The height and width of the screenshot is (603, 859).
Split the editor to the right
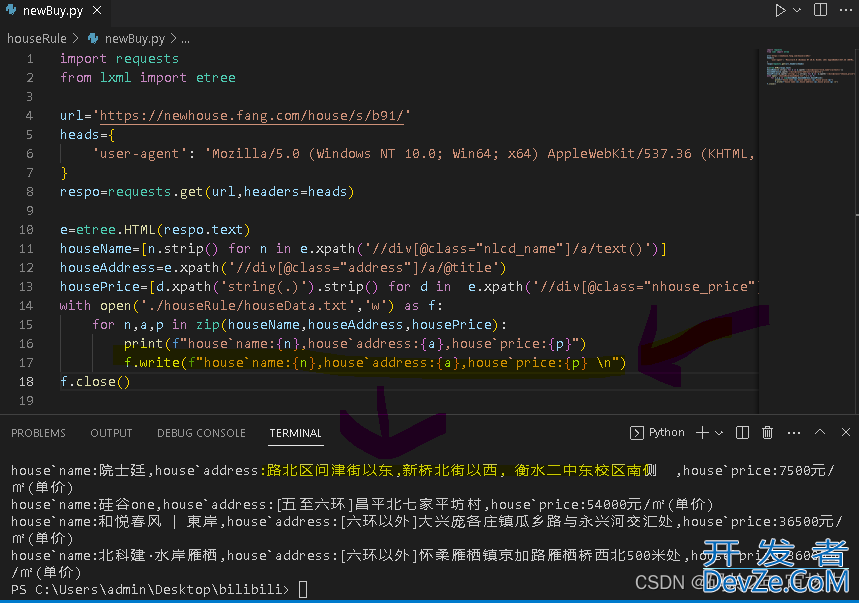pos(820,10)
